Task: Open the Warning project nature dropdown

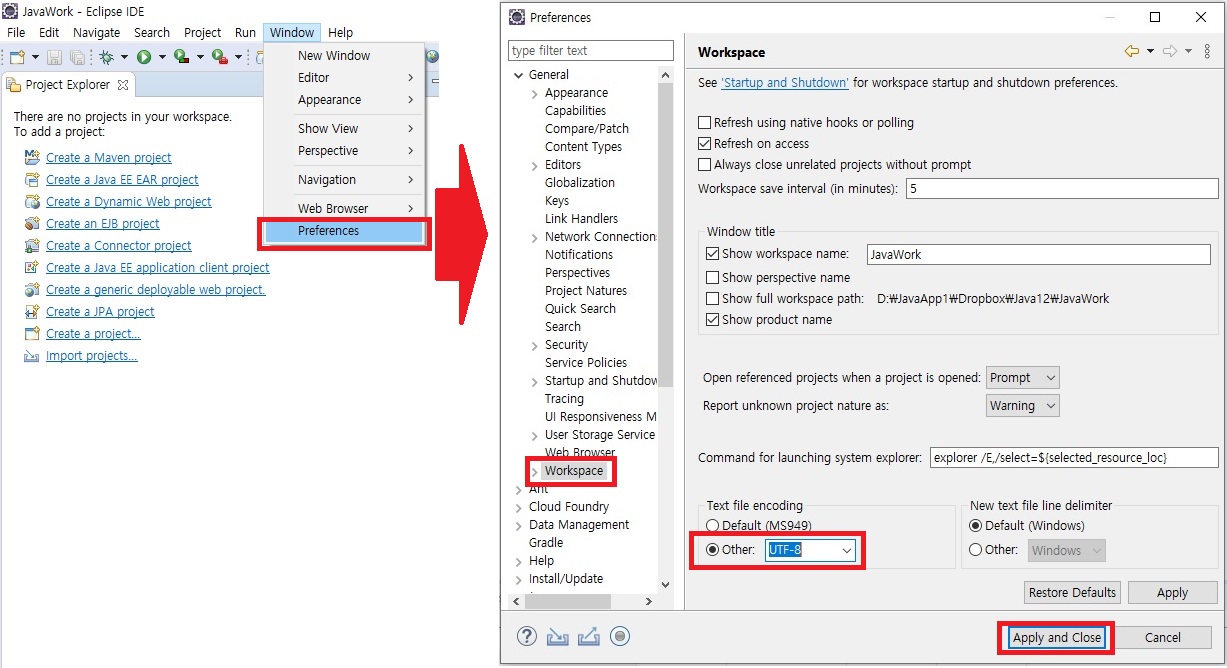Action: point(1022,405)
